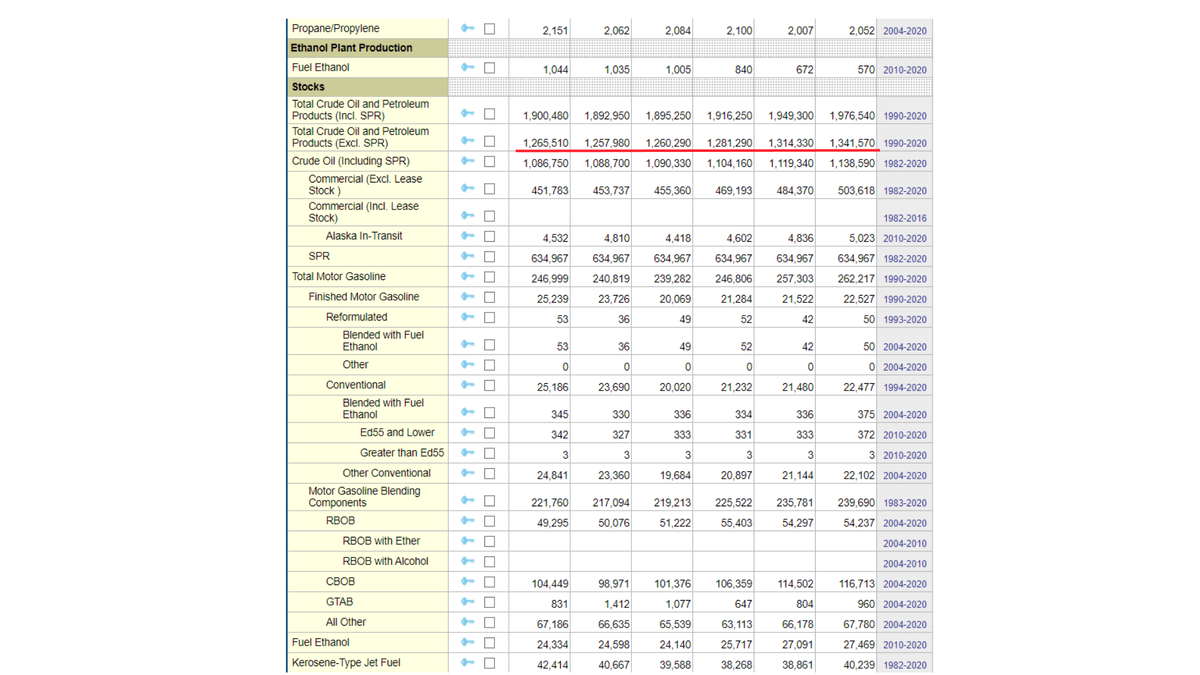1200x675 pixels.
Task: Click the arrow icon in the RBOB row
Action: pyautogui.click(x=467, y=521)
